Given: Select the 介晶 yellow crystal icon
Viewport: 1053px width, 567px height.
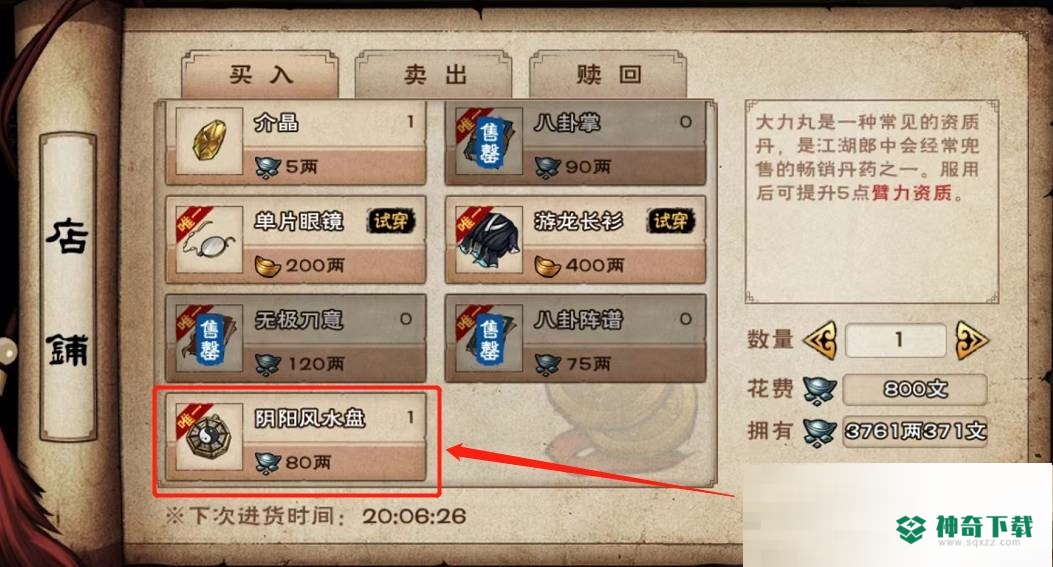Looking at the screenshot, I should (x=210, y=140).
